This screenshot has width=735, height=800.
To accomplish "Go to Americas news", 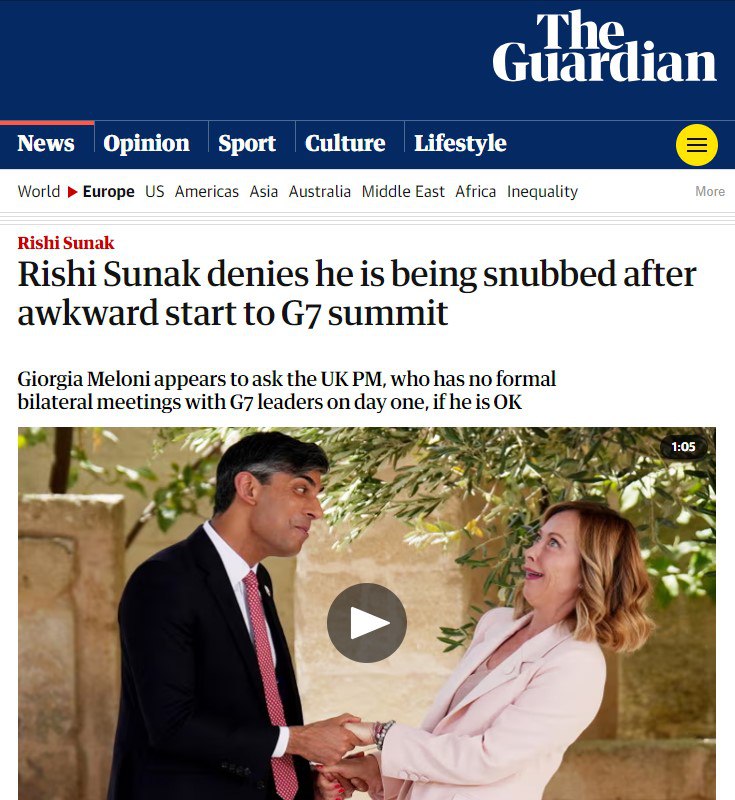I will 207,192.
